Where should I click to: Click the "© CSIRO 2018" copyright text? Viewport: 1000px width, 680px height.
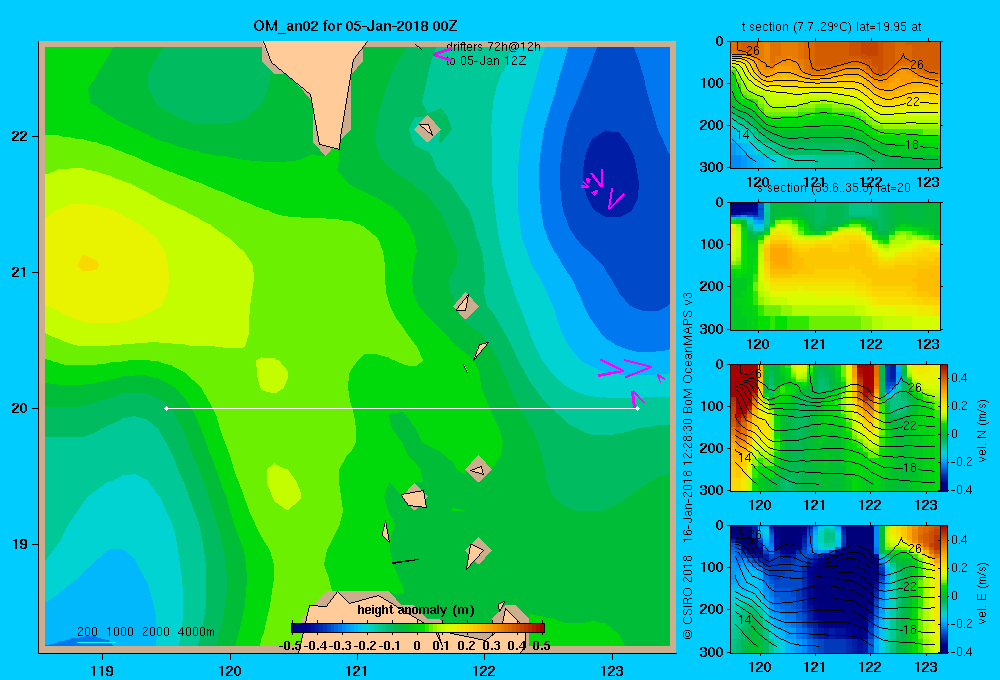[x=688, y=597]
